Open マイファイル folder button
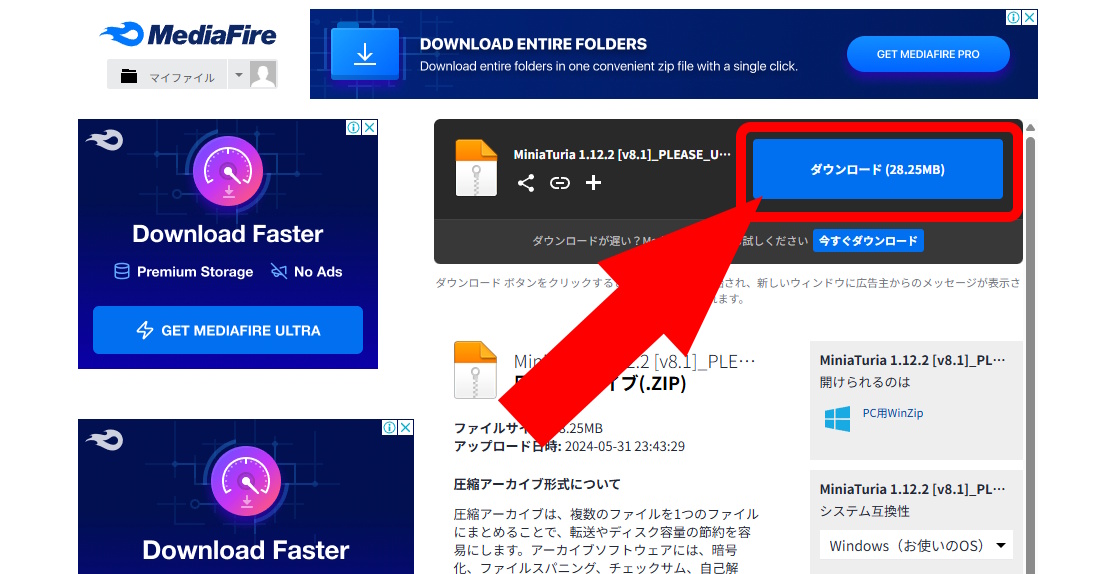Image resolution: width=1094 pixels, height=574 pixels. (167, 76)
